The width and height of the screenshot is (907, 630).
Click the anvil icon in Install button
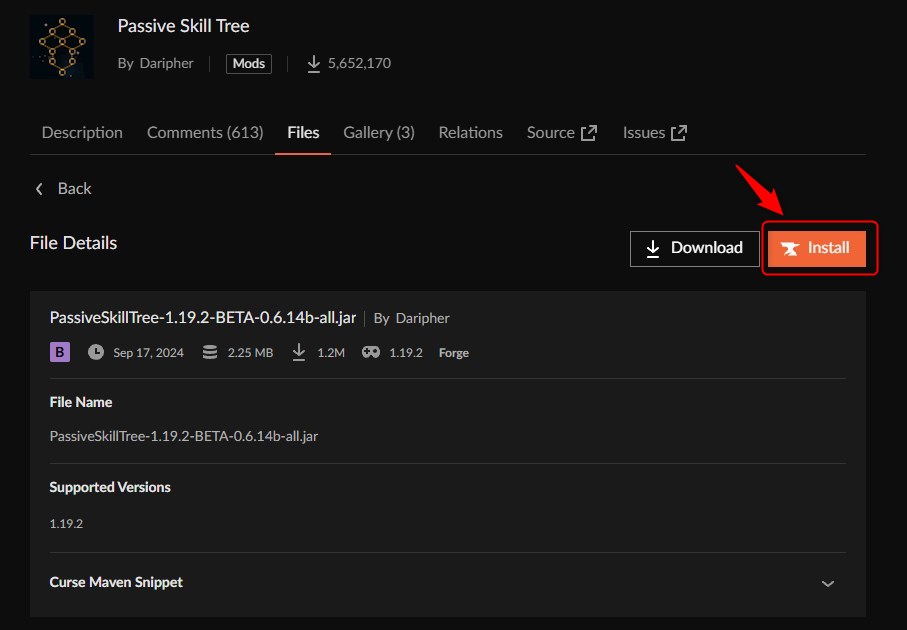(x=790, y=249)
